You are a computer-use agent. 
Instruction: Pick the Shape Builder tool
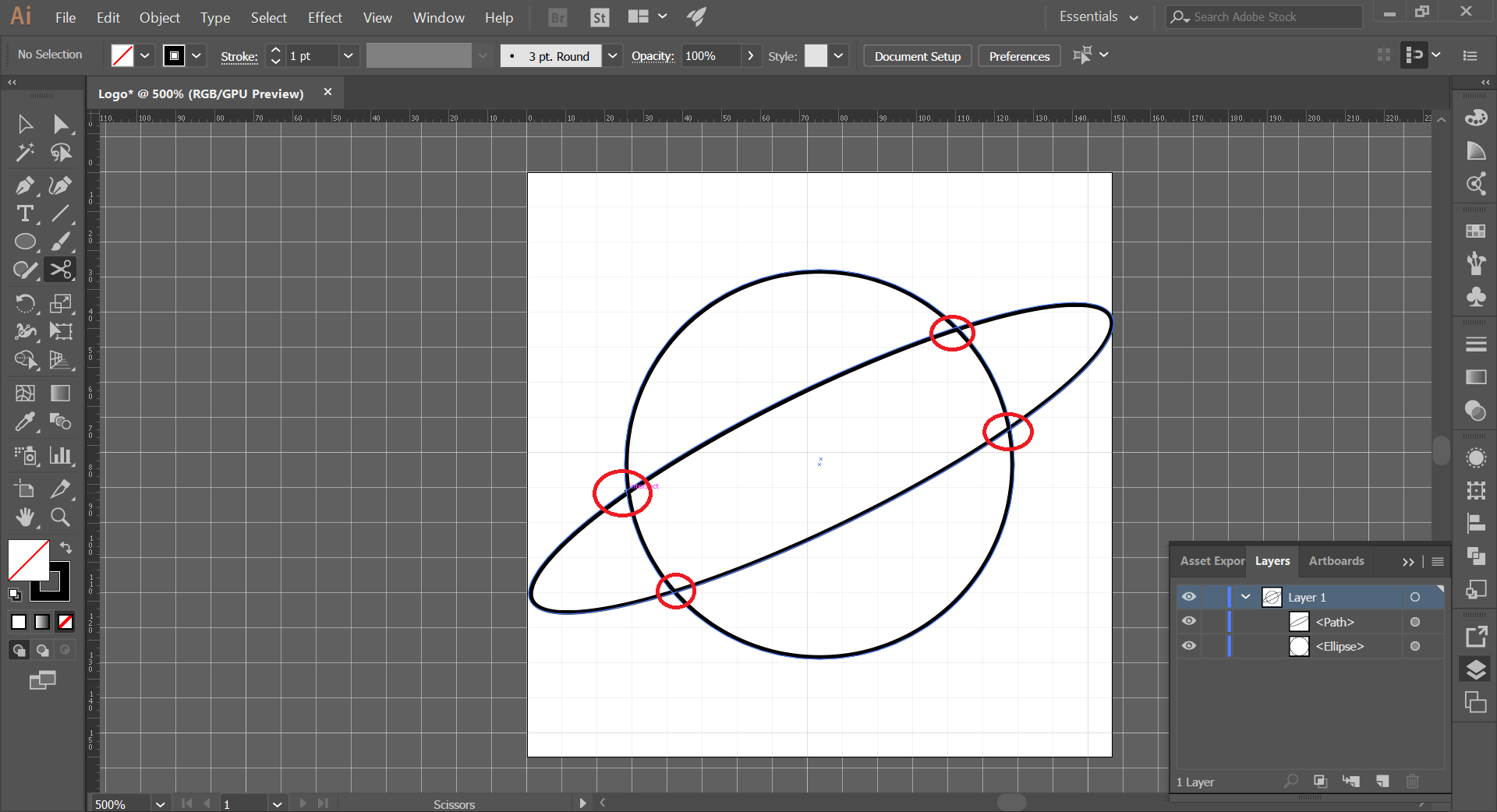point(25,359)
